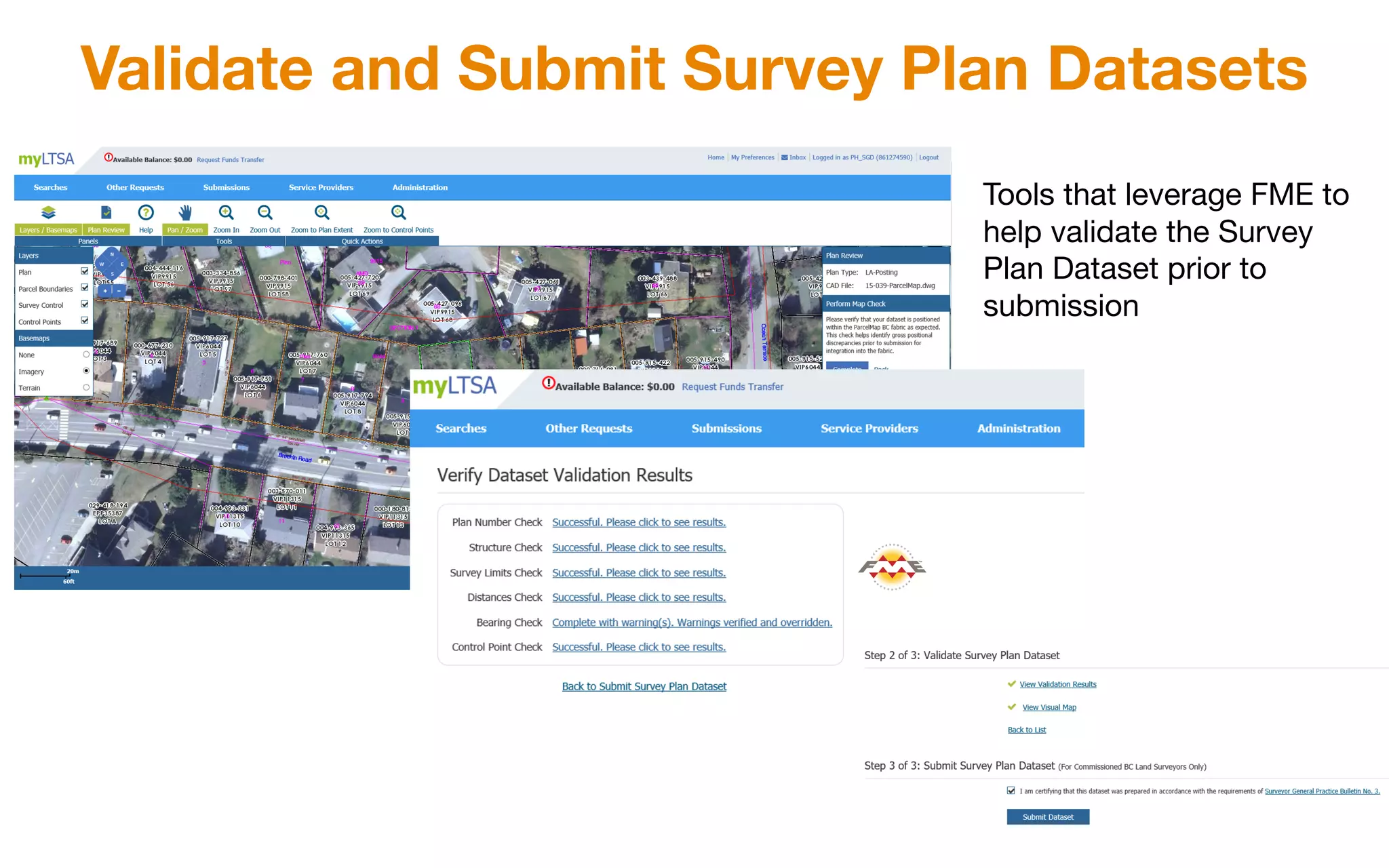The height and width of the screenshot is (868, 1389).
Task: Click the myLTSA logo in validation window
Action: pyautogui.click(x=454, y=386)
